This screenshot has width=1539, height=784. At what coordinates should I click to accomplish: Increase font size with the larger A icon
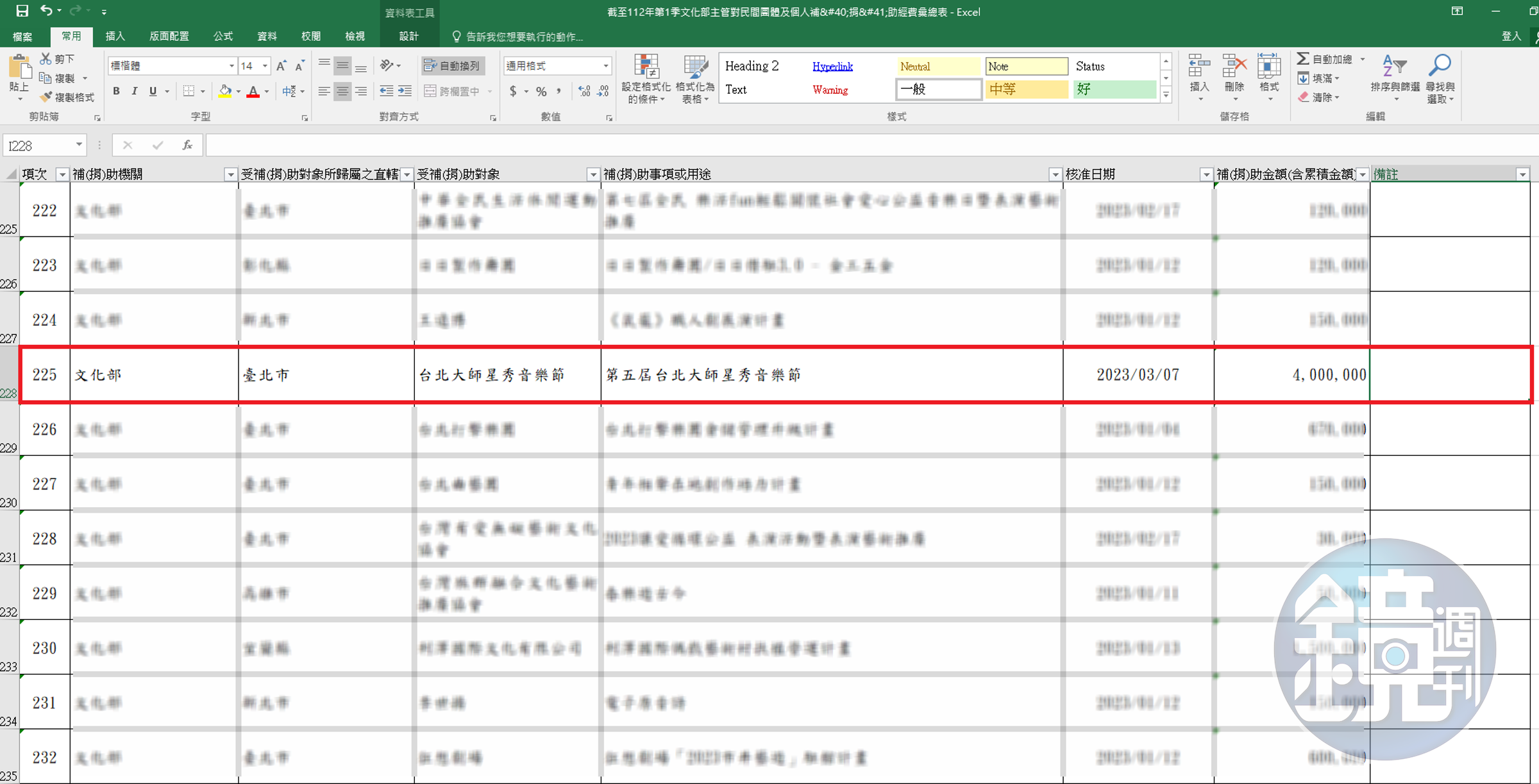click(x=282, y=65)
